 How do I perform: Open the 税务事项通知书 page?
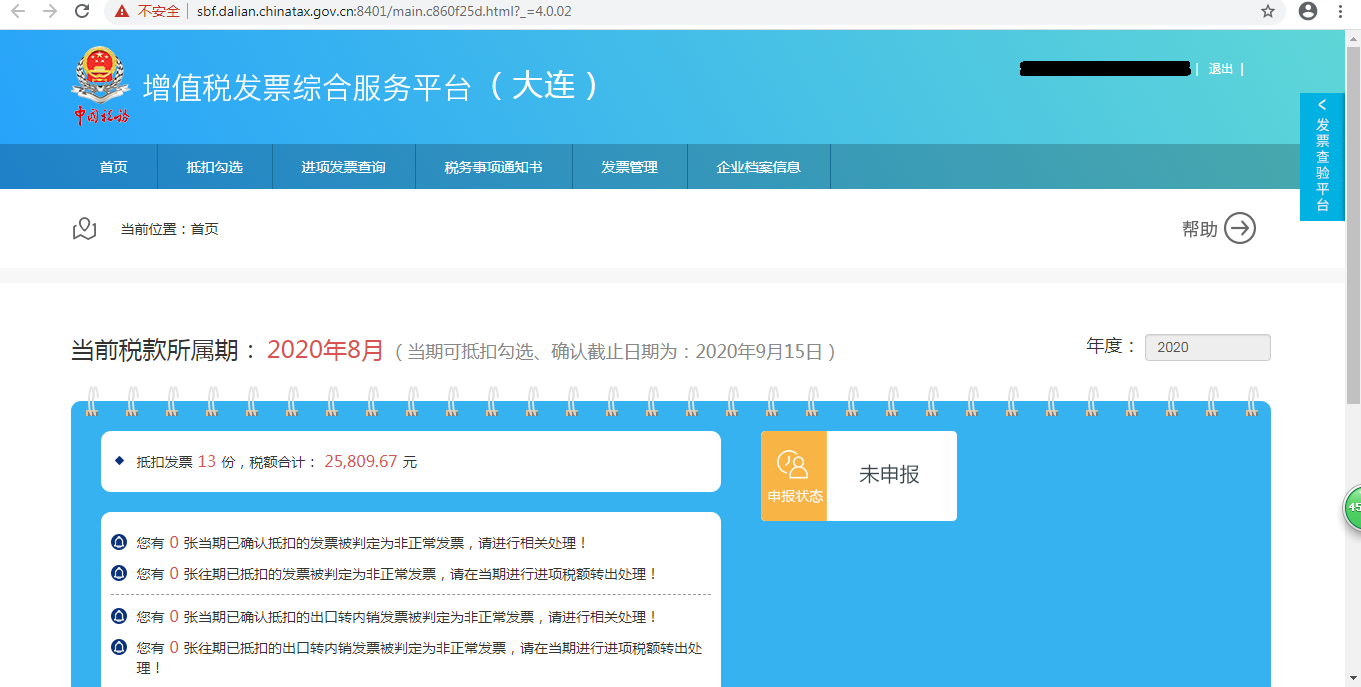(x=493, y=166)
